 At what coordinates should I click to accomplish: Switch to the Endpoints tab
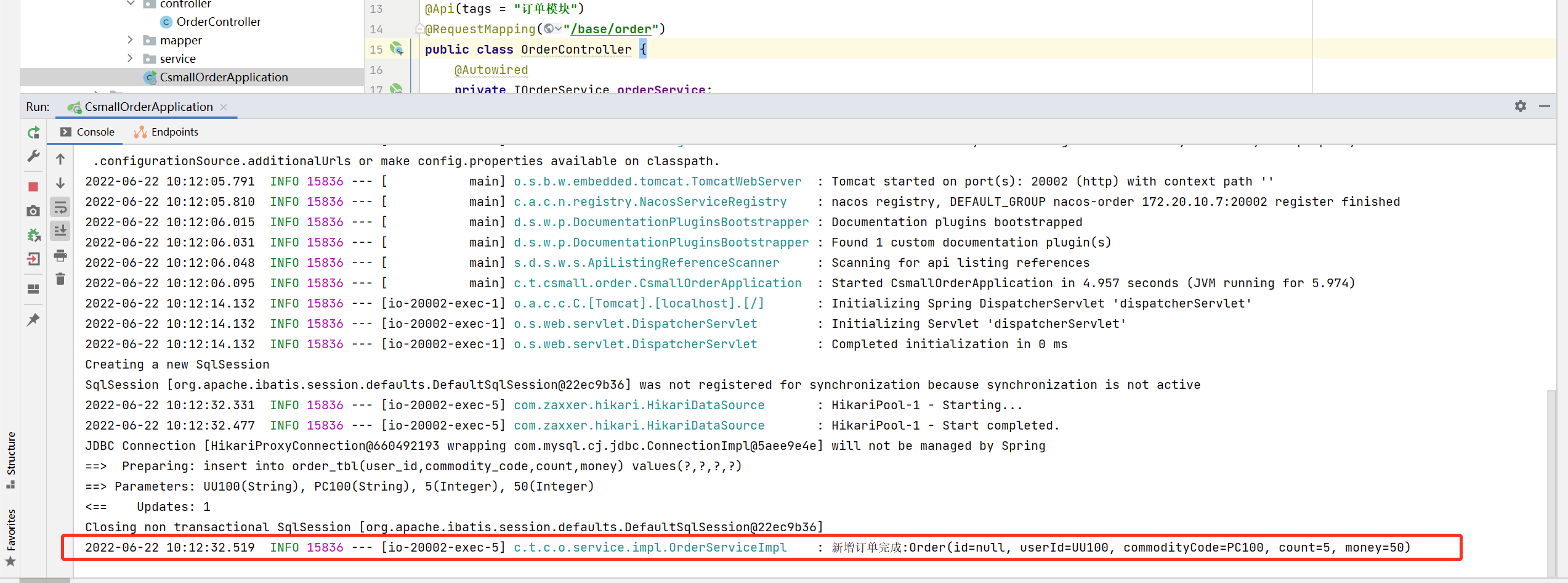[166, 132]
